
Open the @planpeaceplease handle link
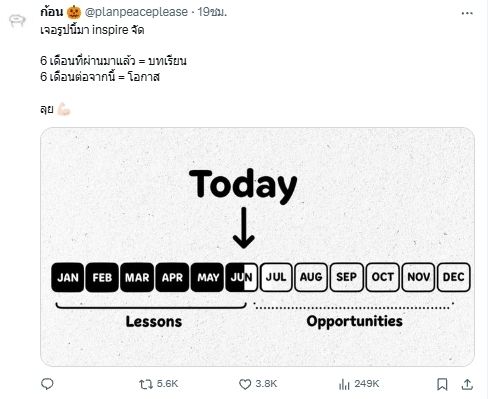(x=136, y=12)
